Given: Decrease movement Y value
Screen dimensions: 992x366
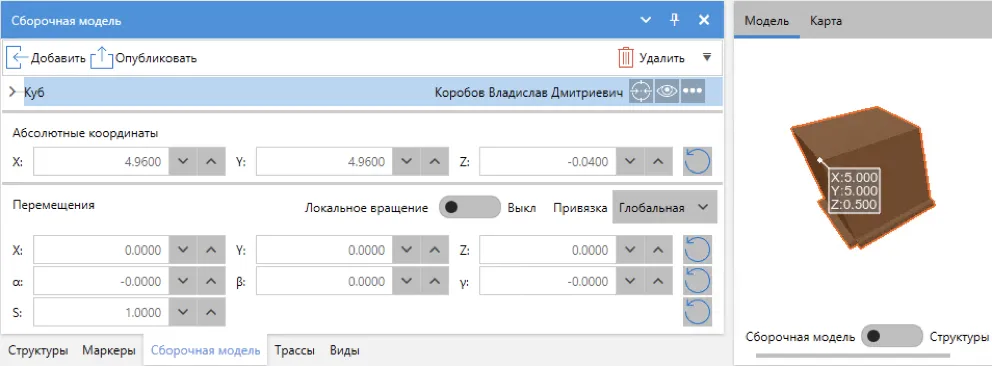Looking at the screenshot, I should [406, 250].
